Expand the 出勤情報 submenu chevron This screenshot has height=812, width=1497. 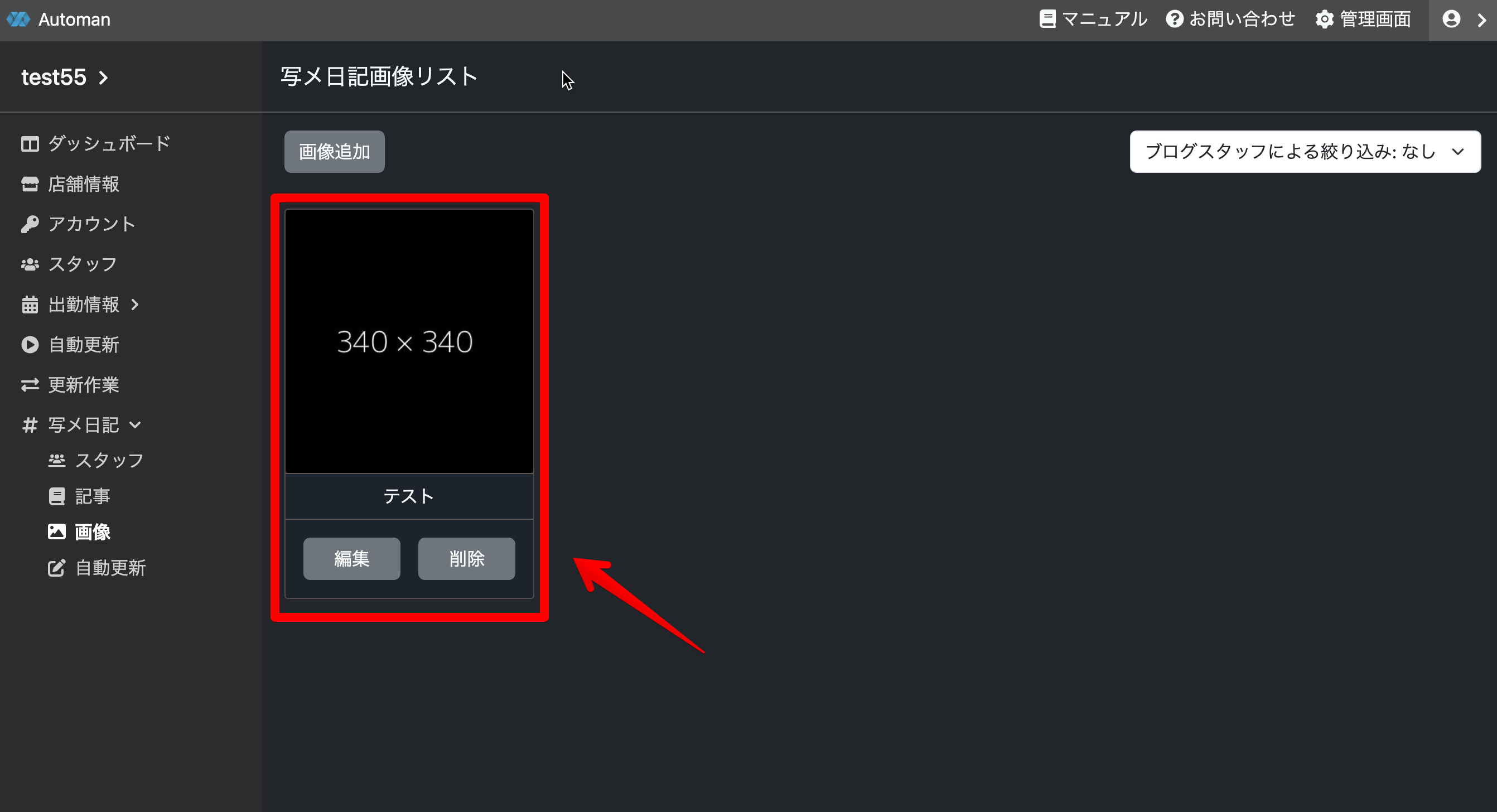[135, 304]
